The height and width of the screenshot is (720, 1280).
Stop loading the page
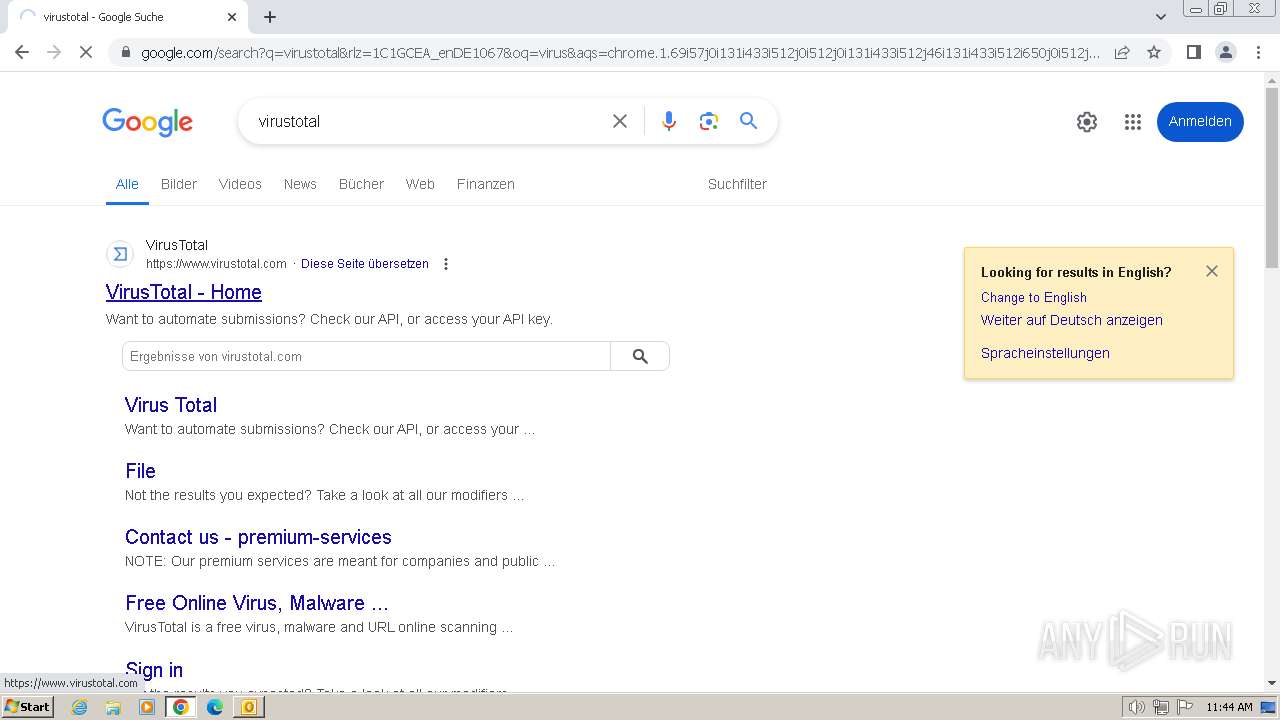pyautogui.click(x=86, y=52)
